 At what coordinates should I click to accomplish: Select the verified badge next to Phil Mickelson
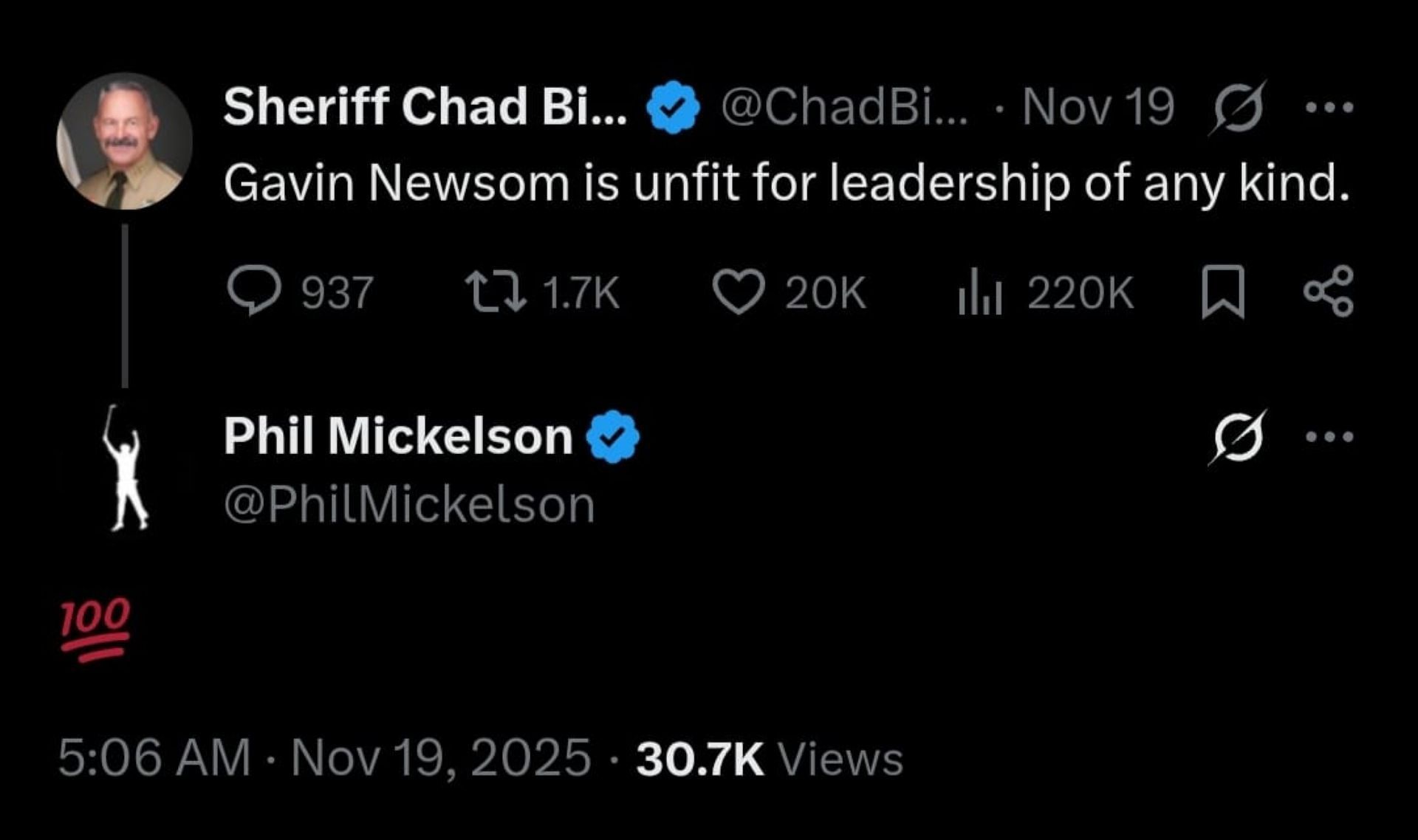(x=613, y=436)
